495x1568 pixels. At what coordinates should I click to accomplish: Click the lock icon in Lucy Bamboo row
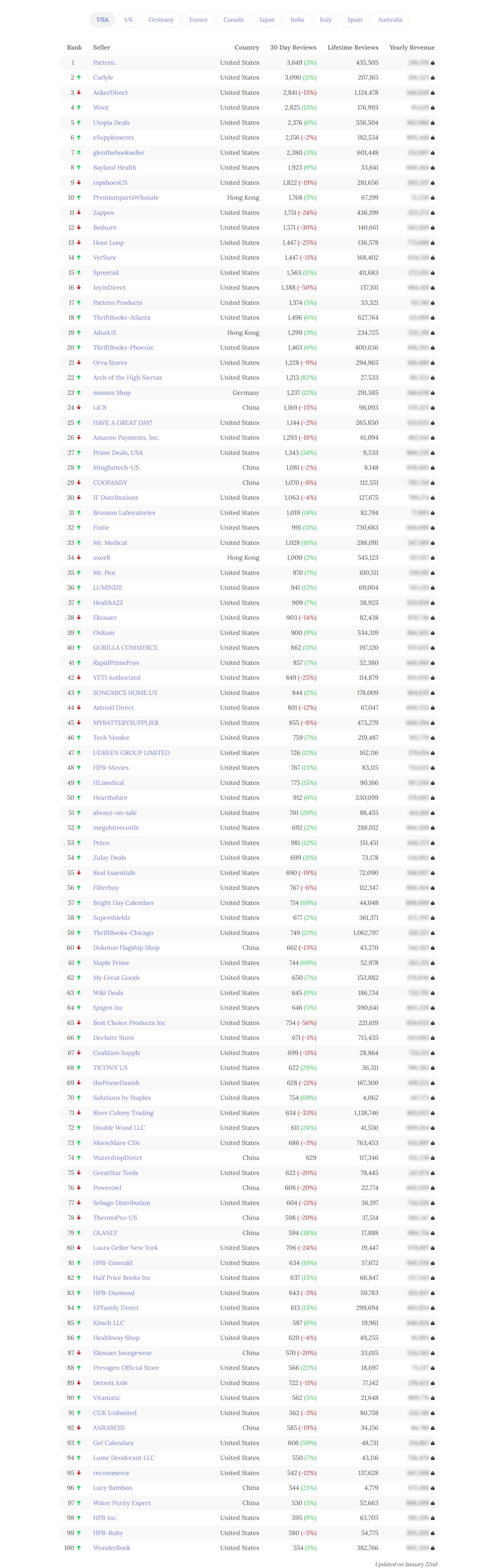(x=433, y=1488)
